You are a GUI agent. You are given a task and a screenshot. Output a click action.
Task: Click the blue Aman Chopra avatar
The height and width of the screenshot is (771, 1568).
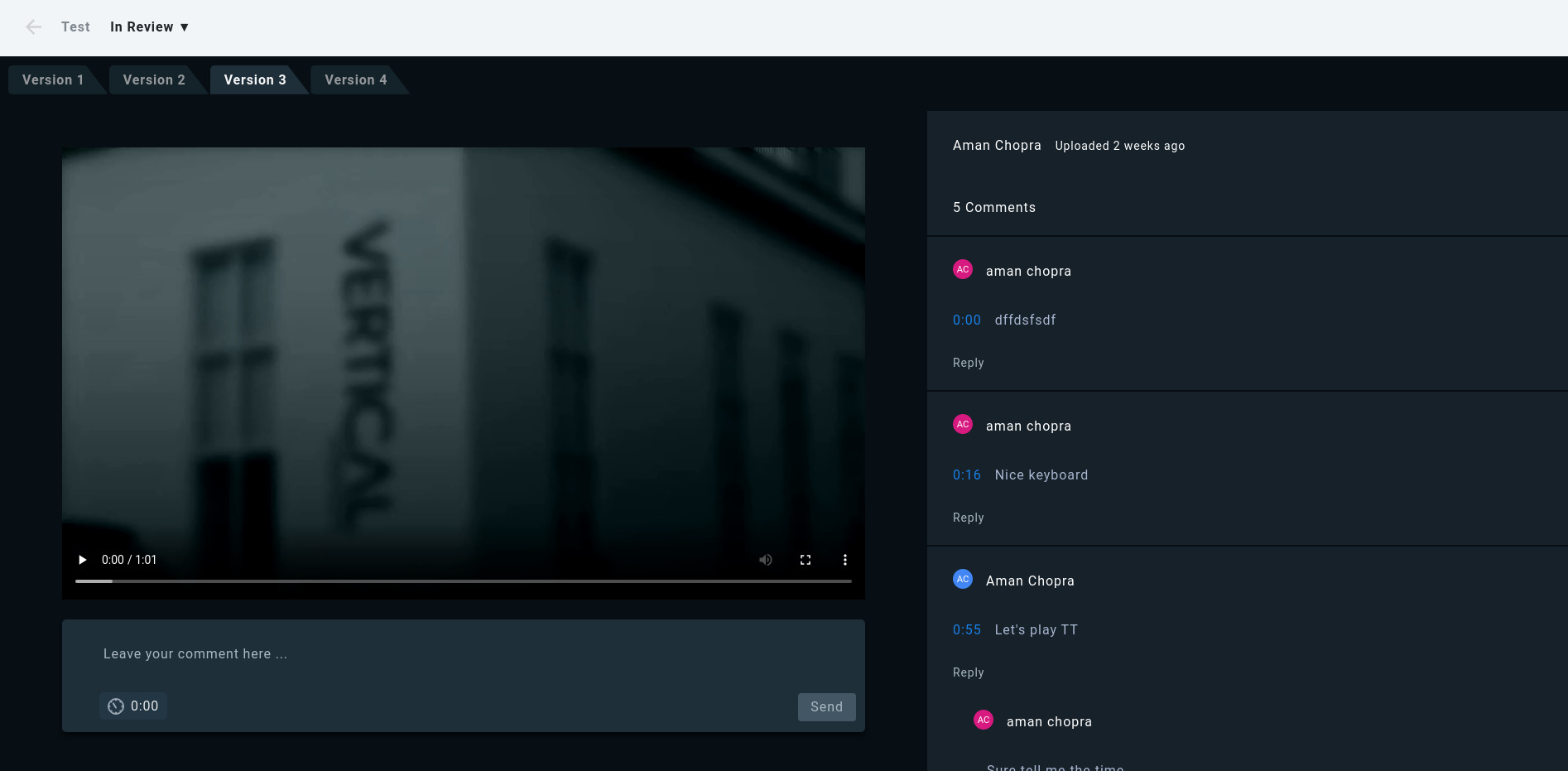click(x=963, y=580)
